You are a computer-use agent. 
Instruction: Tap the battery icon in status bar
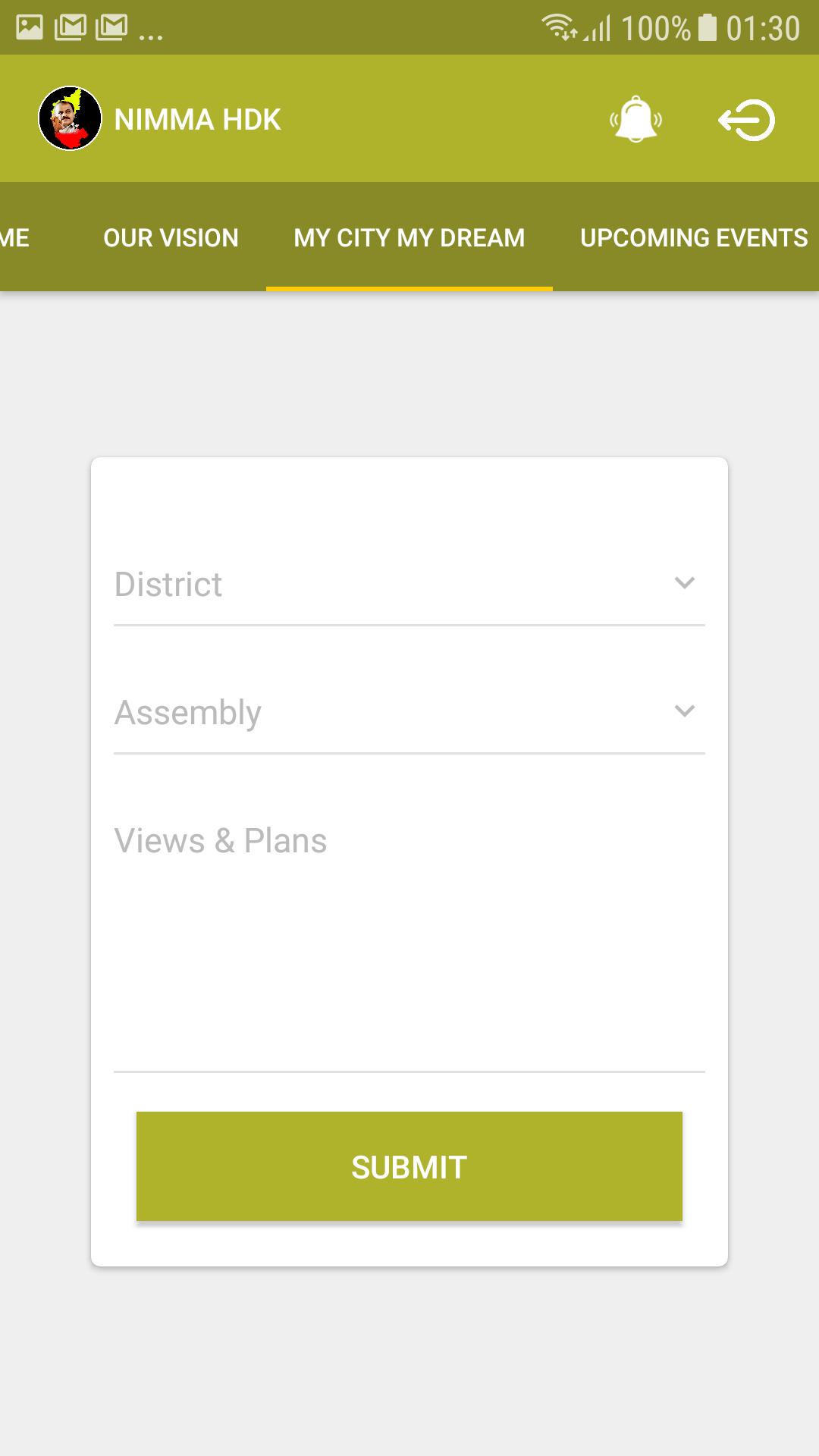click(708, 27)
